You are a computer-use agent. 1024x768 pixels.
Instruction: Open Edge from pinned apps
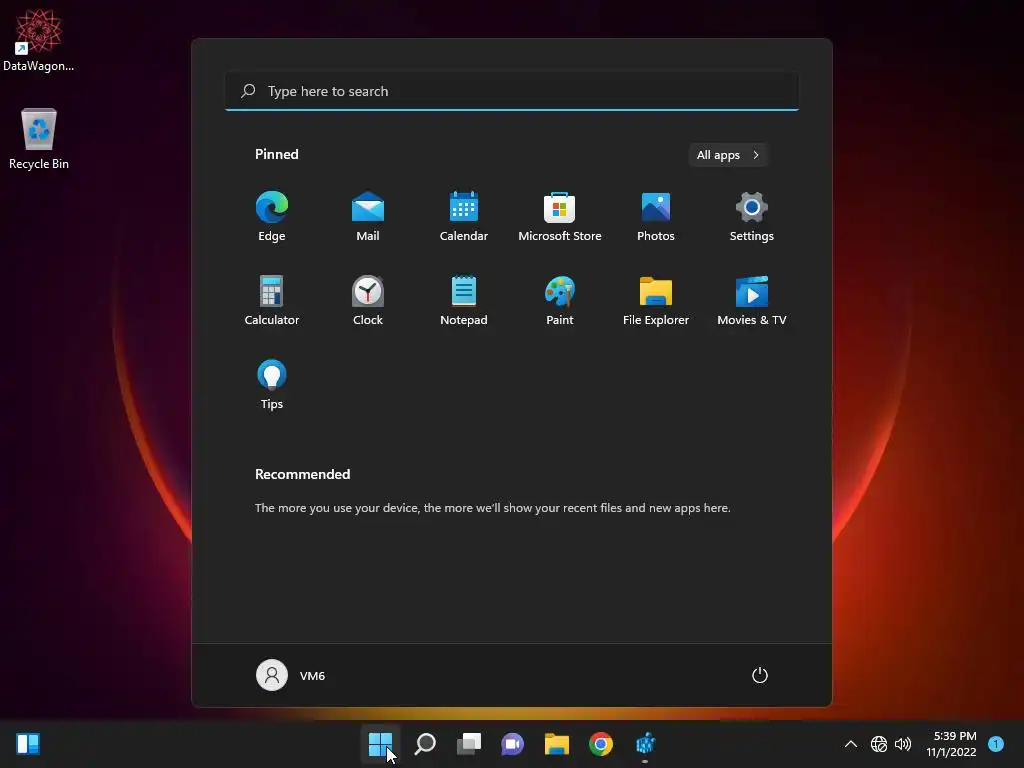click(272, 217)
